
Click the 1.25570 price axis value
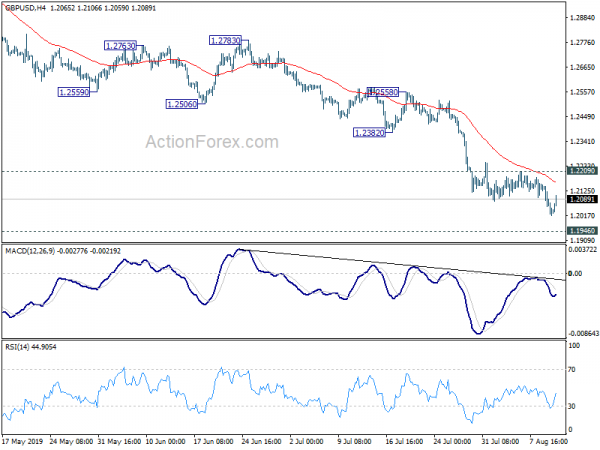[x=582, y=92]
